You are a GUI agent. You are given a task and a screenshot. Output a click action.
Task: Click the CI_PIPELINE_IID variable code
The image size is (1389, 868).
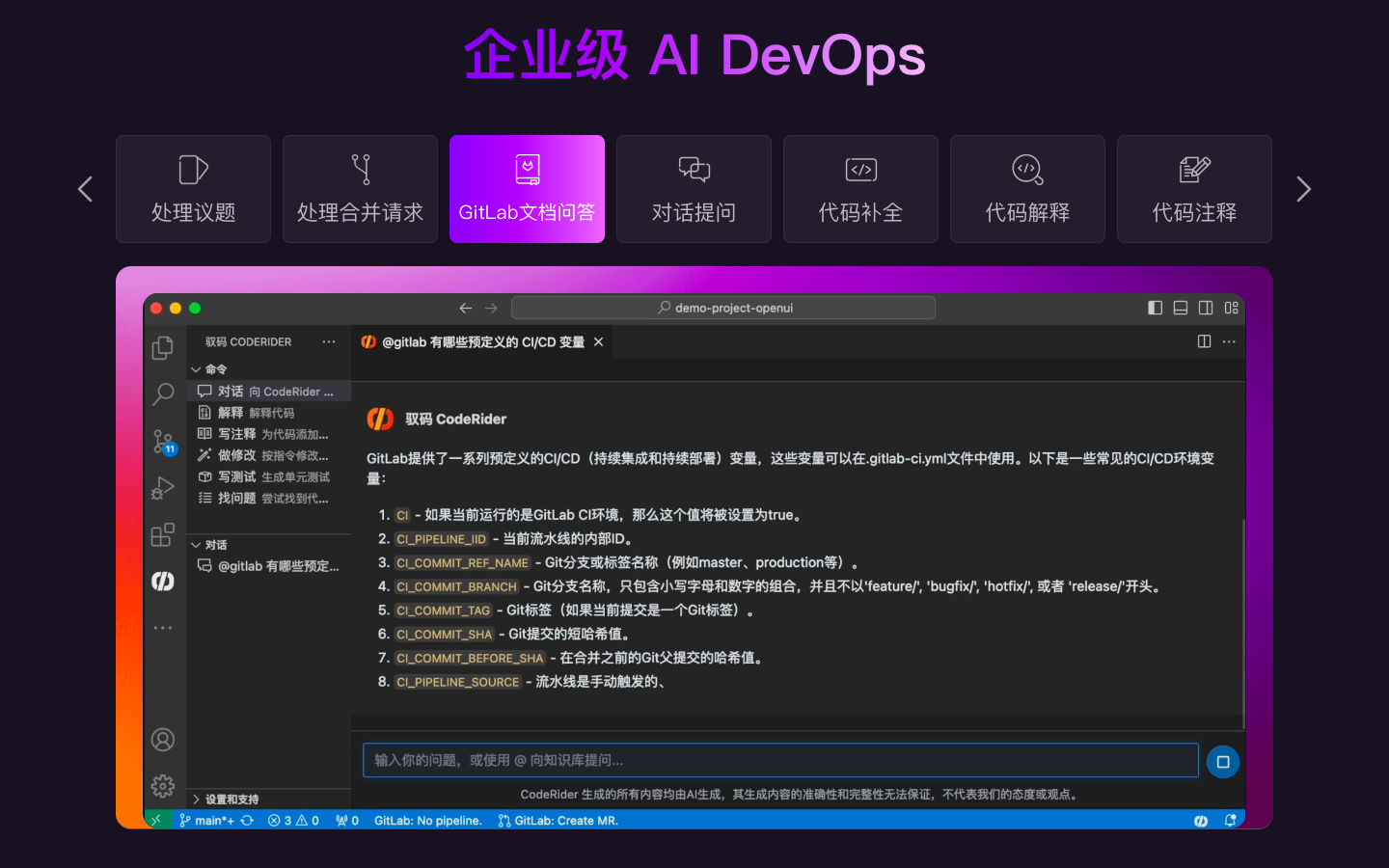coord(441,539)
